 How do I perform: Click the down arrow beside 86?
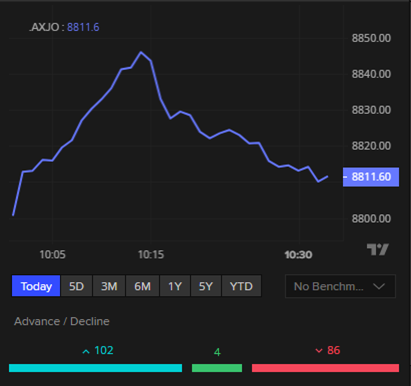pyautogui.click(x=319, y=351)
